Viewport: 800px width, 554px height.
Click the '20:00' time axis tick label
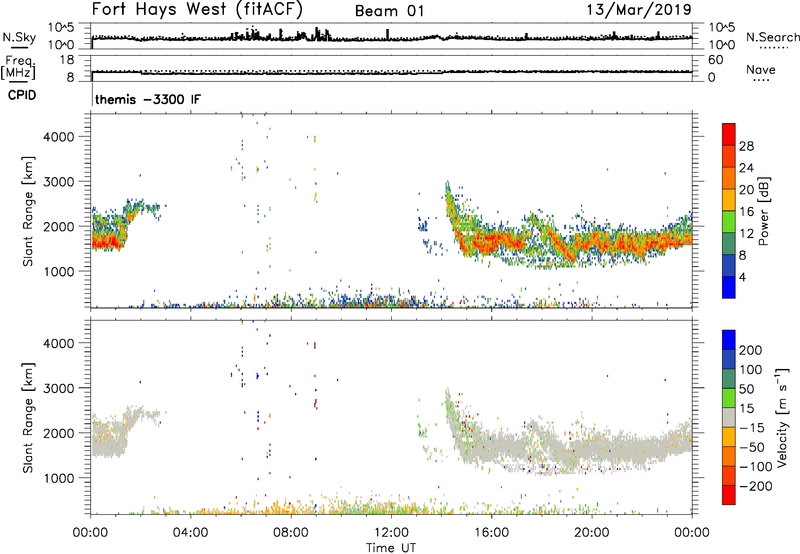coord(591,533)
